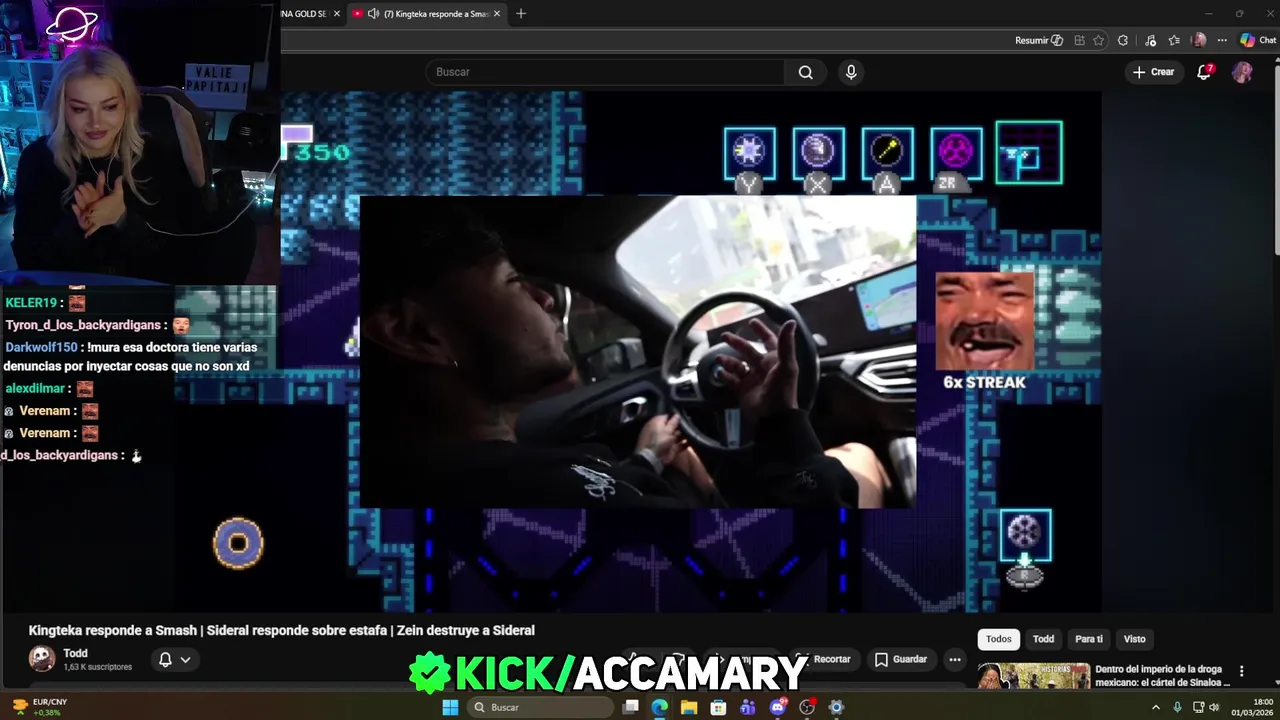Open the YouTube account avatar menu
The image size is (1280, 720).
[x=1242, y=72]
